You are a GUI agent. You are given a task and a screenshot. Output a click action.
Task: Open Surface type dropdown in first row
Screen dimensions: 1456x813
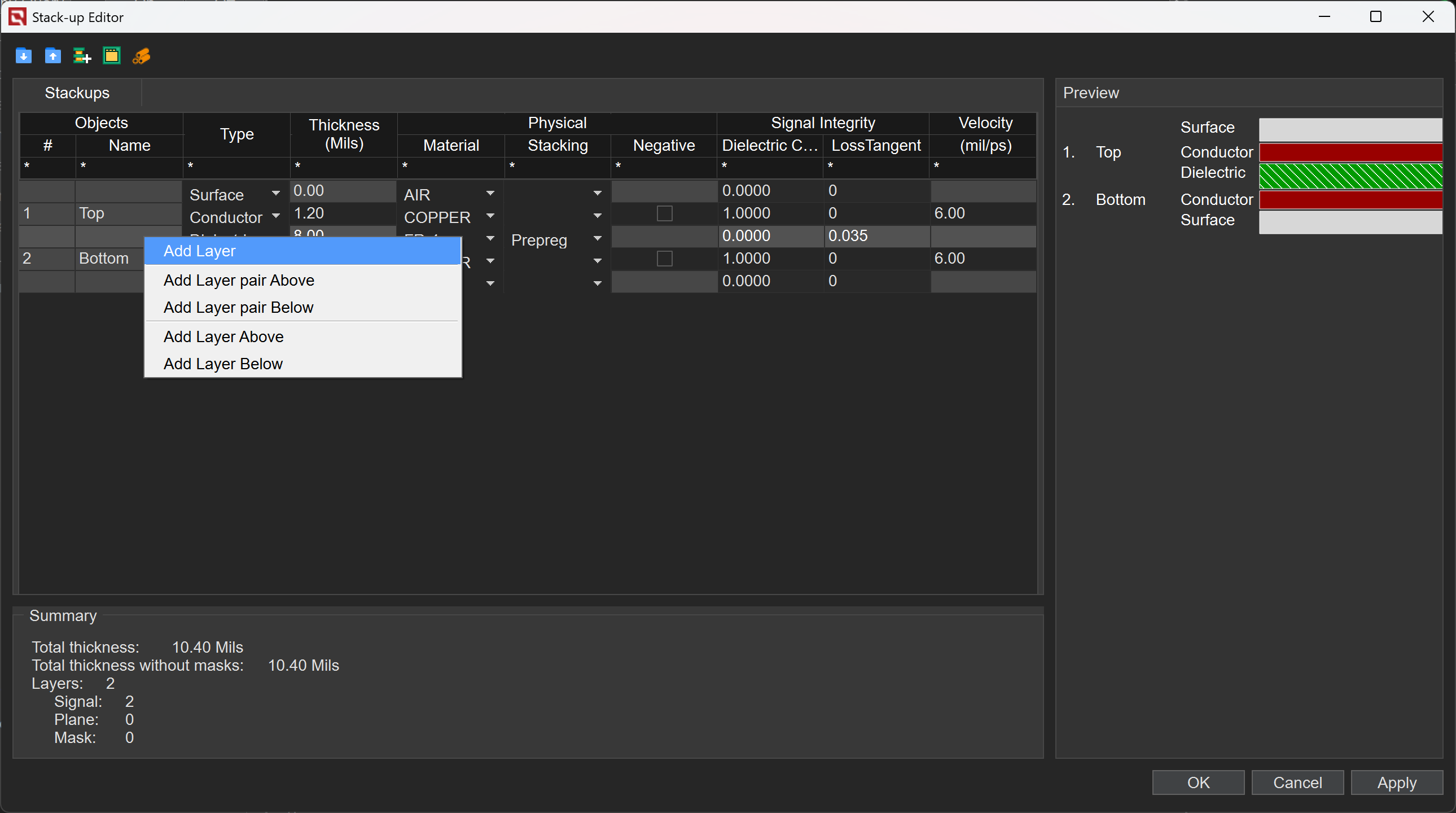click(275, 193)
